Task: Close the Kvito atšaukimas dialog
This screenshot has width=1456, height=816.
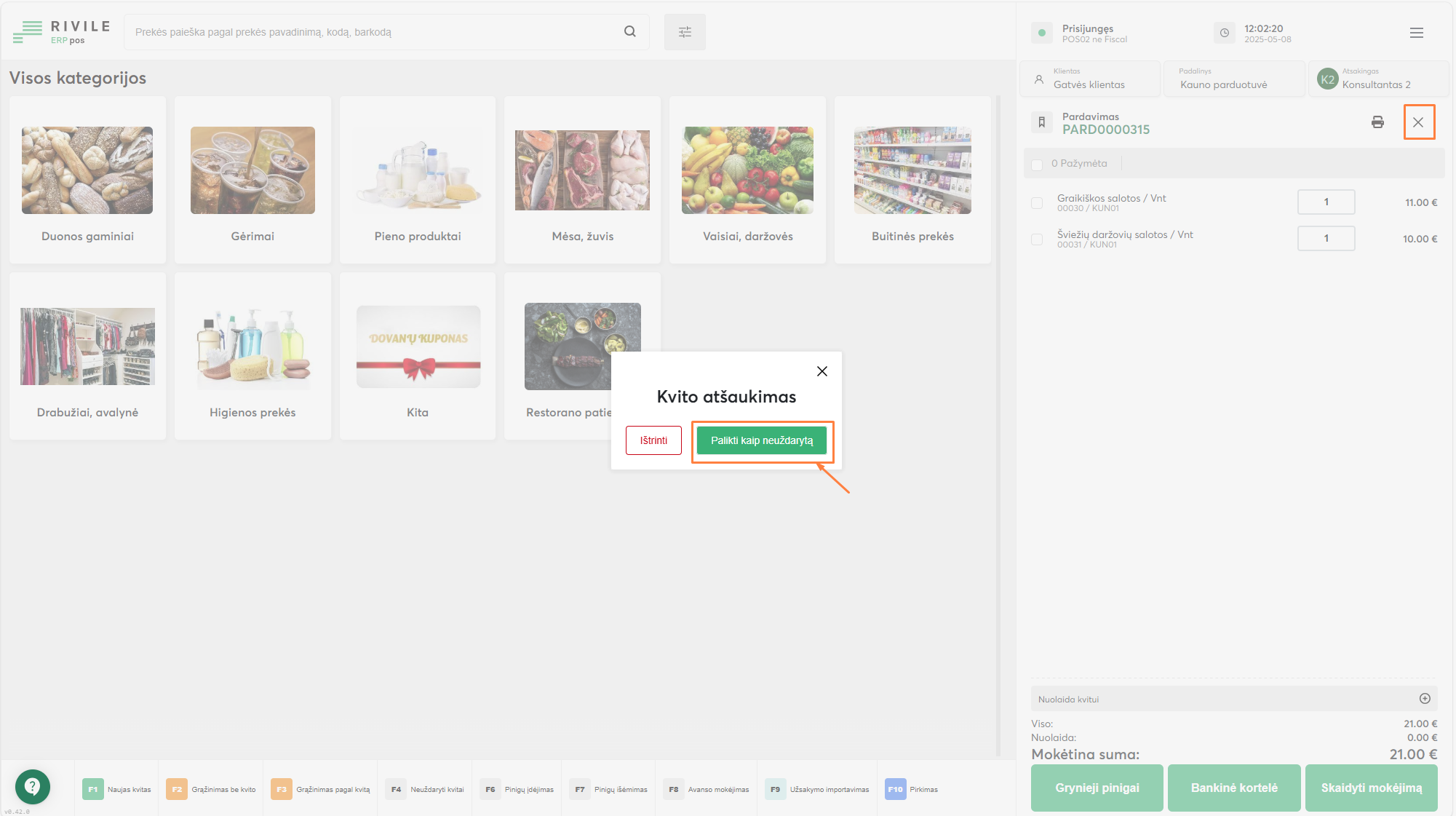Action: pyautogui.click(x=822, y=371)
